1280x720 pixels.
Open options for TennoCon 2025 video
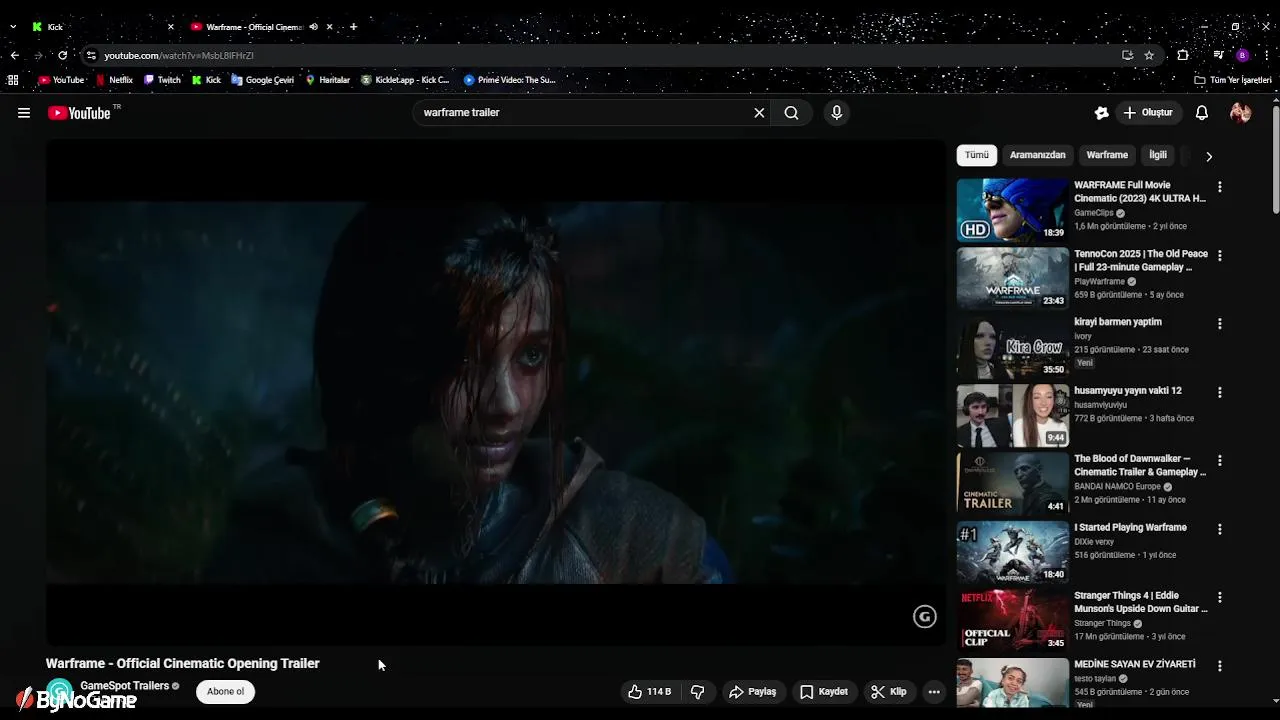pyautogui.click(x=1219, y=255)
